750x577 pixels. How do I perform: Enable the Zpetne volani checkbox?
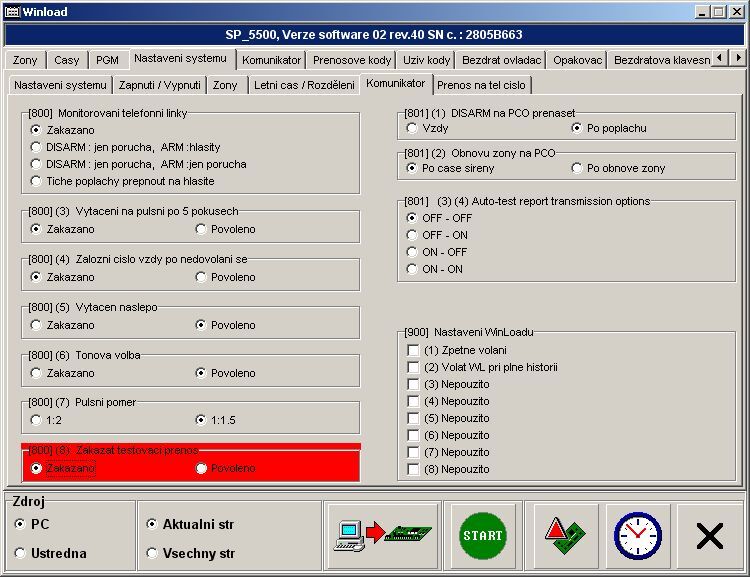tap(413, 350)
